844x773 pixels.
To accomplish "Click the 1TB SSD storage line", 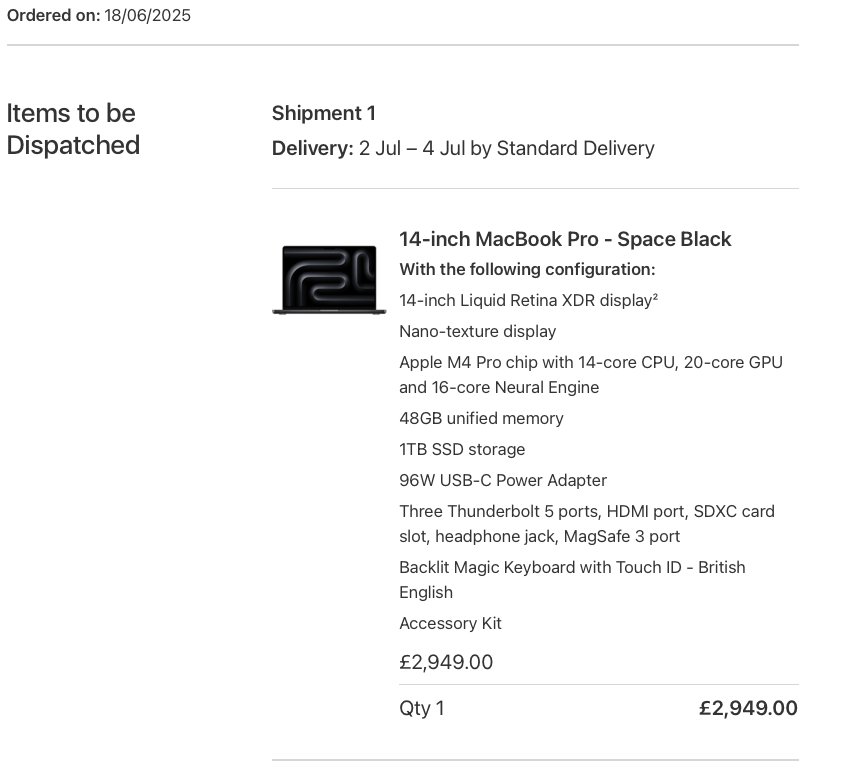I will (462, 449).
